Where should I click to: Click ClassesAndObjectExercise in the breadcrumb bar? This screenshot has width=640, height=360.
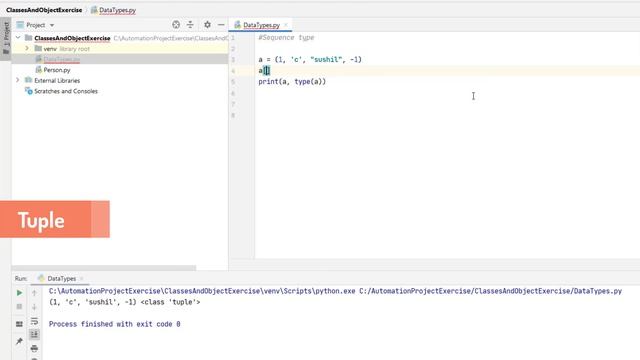pyautogui.click(x=44, y=10)
